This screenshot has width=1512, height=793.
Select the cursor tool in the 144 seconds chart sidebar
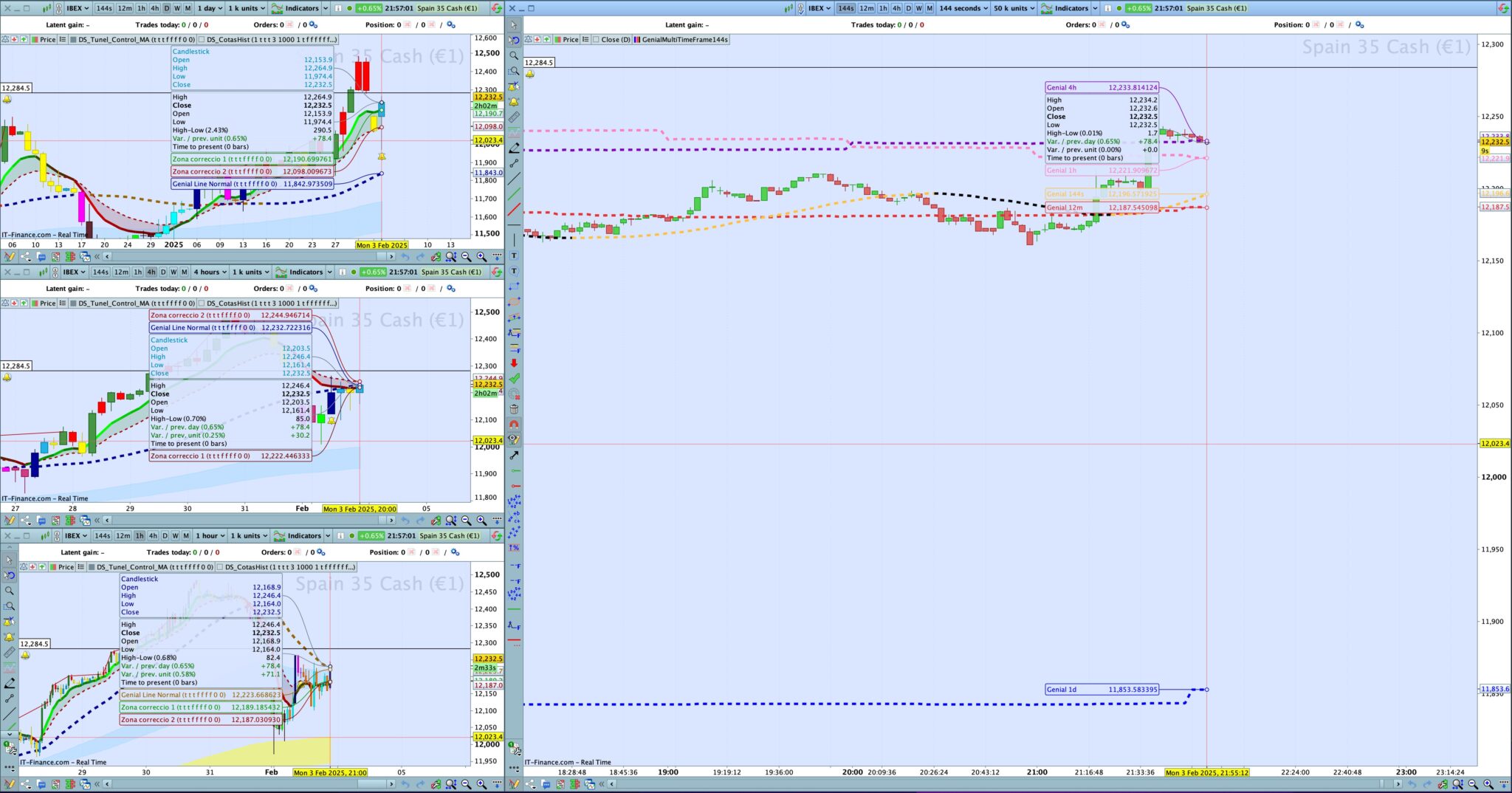click(x=514, y=25)
